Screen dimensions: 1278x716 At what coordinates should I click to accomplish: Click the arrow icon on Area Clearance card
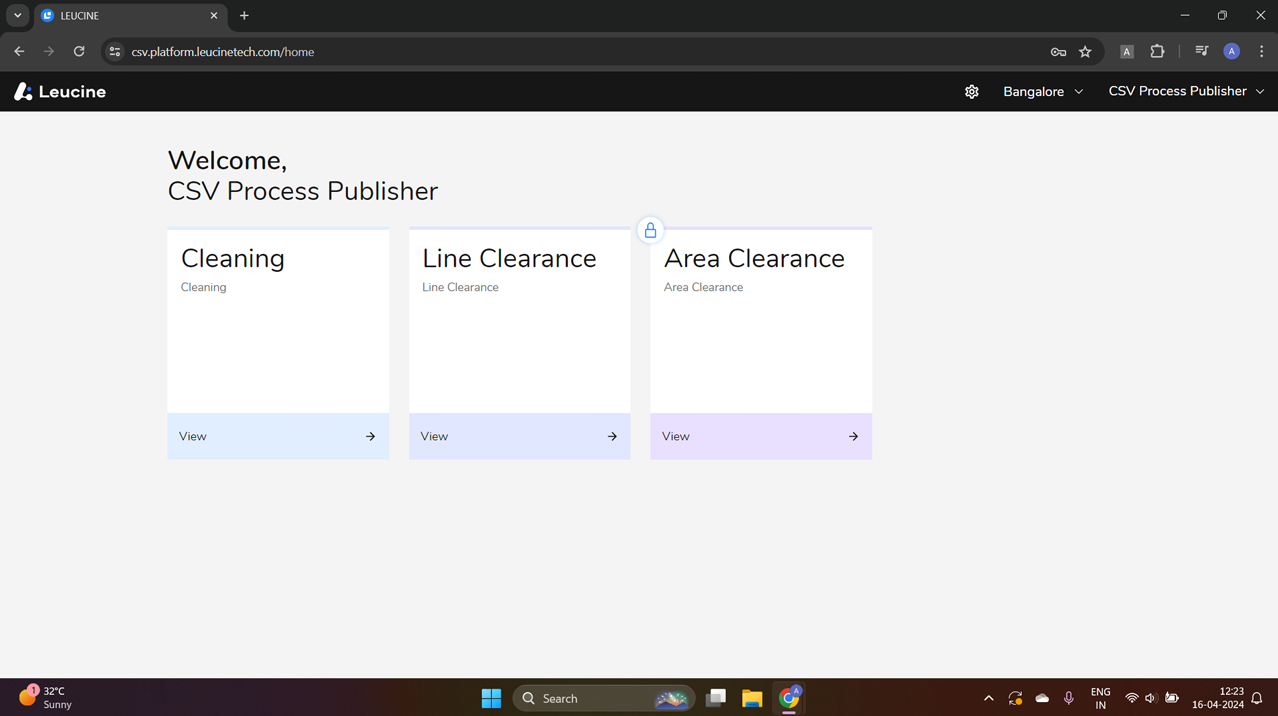click(x=853, y=437)
